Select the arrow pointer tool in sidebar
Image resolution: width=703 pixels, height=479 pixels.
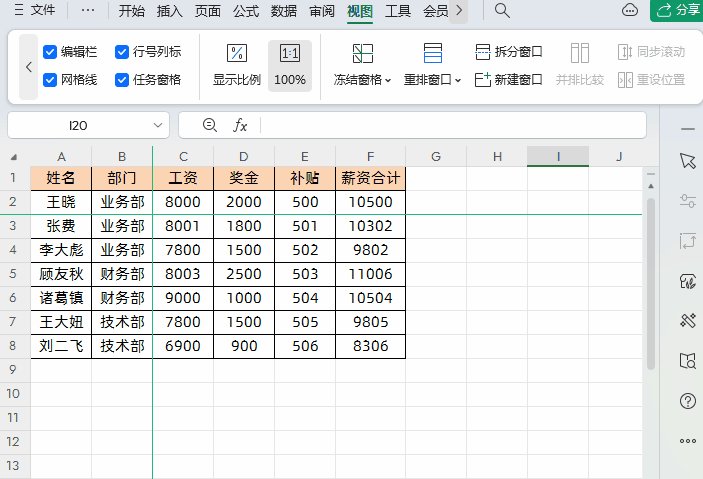687,161
